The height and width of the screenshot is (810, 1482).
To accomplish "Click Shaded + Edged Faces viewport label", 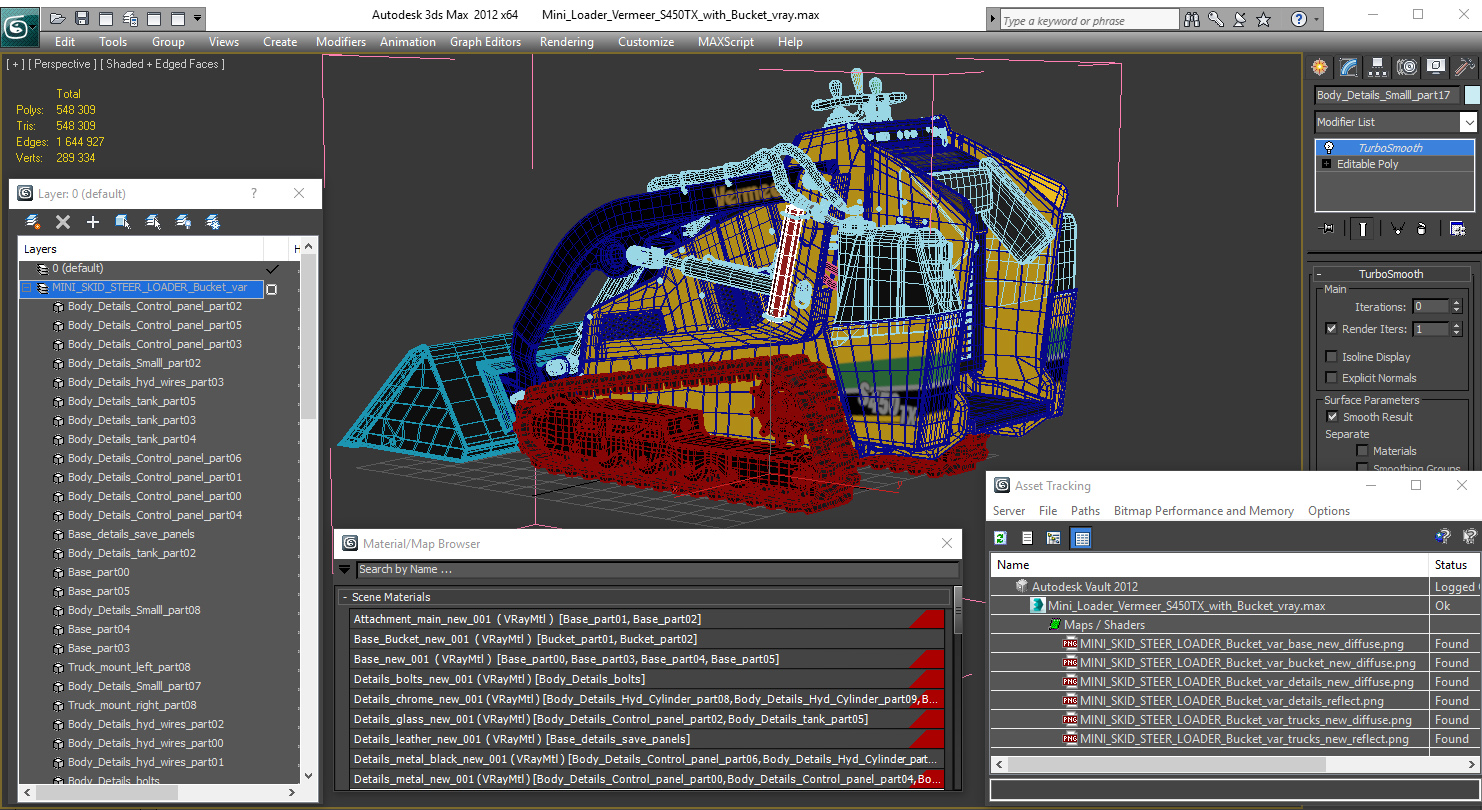I will (x=162, y=64).
